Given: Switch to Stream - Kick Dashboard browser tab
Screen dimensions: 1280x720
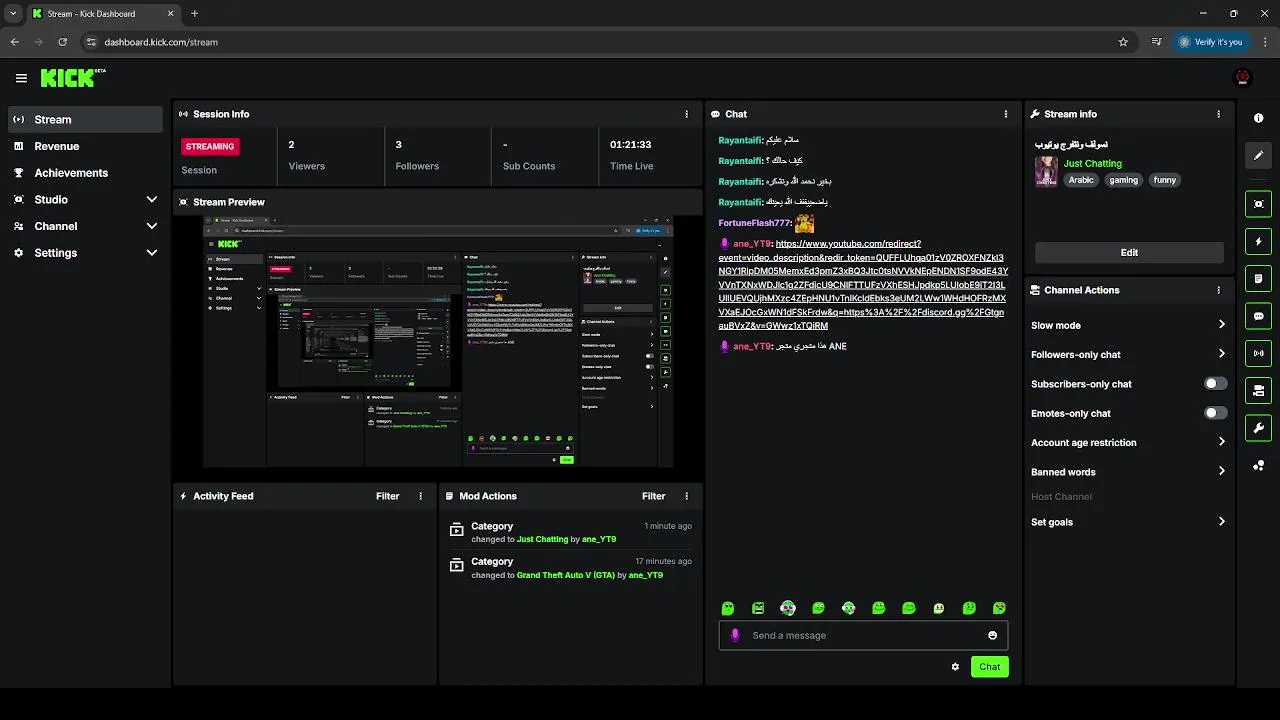Looking at the screenshot, I should coord(103,14).
